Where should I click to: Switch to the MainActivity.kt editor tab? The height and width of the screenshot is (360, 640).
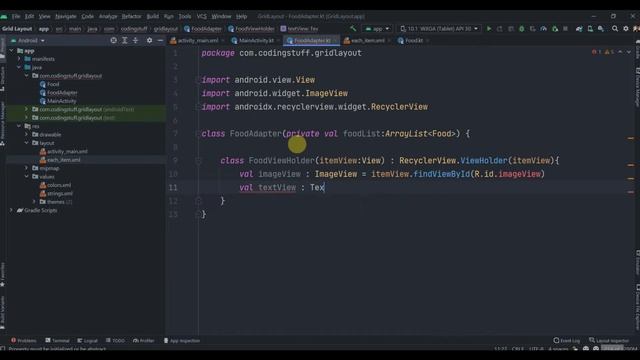(x=256, y=40)
